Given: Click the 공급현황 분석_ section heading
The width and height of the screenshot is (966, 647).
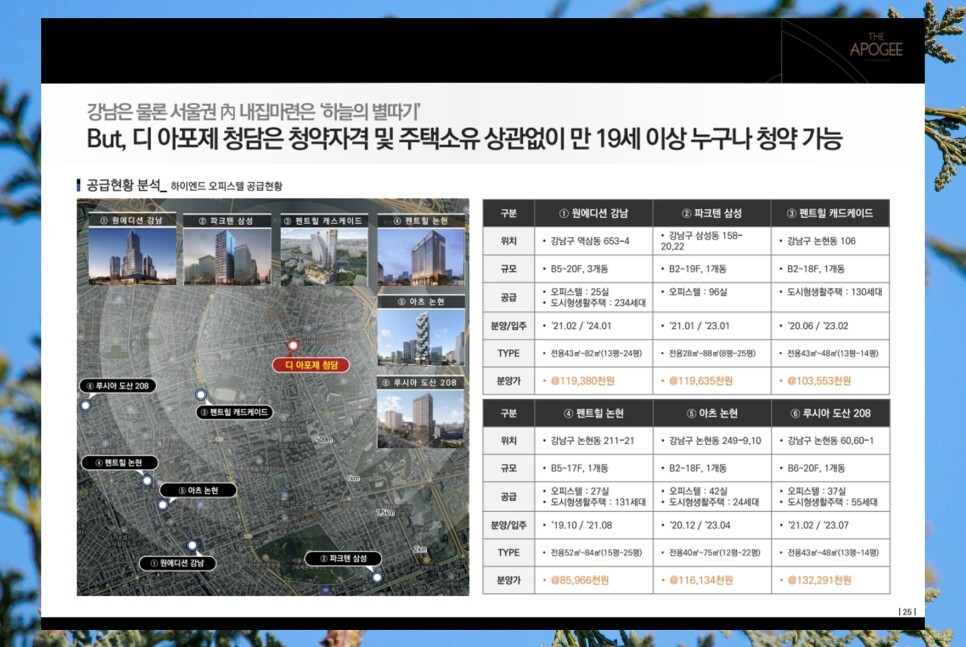Looking at the screenshot, I should [126, 185].
